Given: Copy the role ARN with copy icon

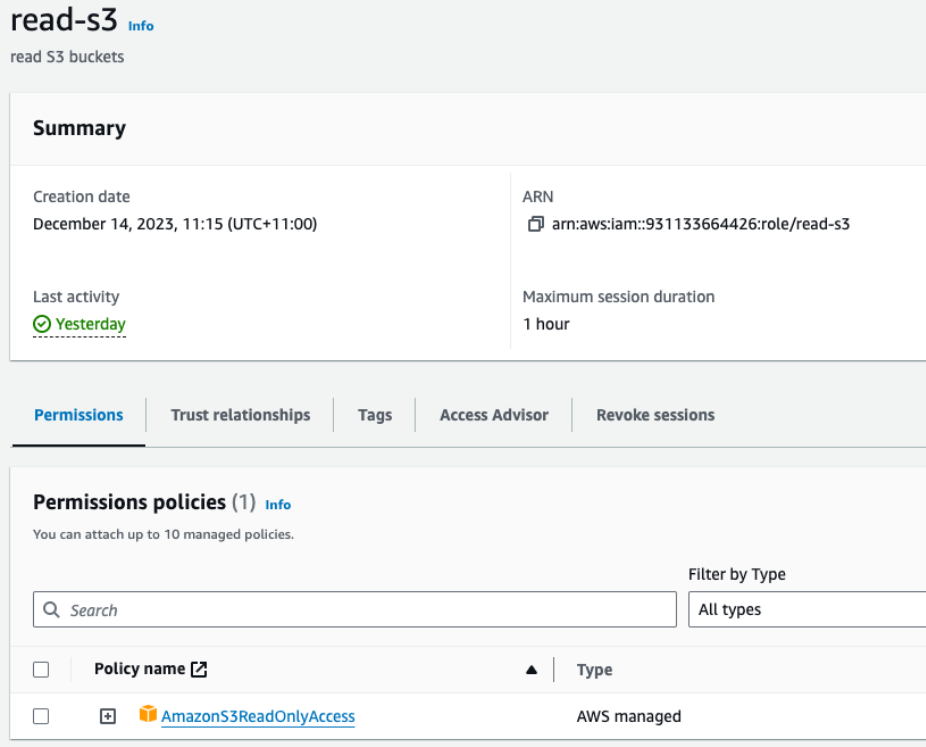Looking at the screenshot, I should [x=535, y=224].
